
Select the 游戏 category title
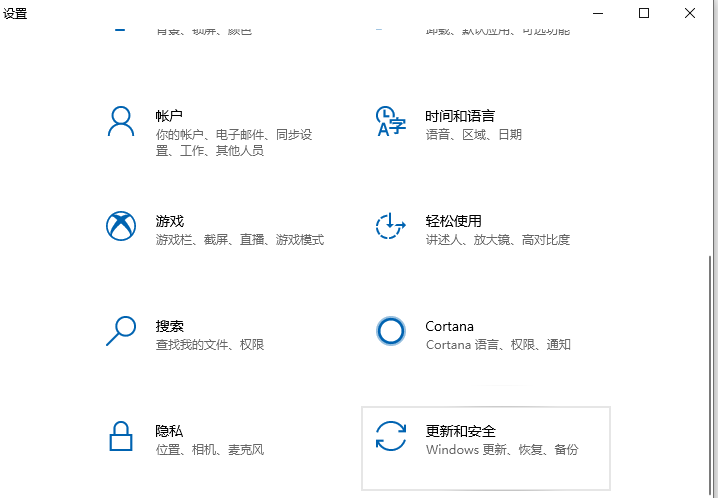tap(169, 221)
